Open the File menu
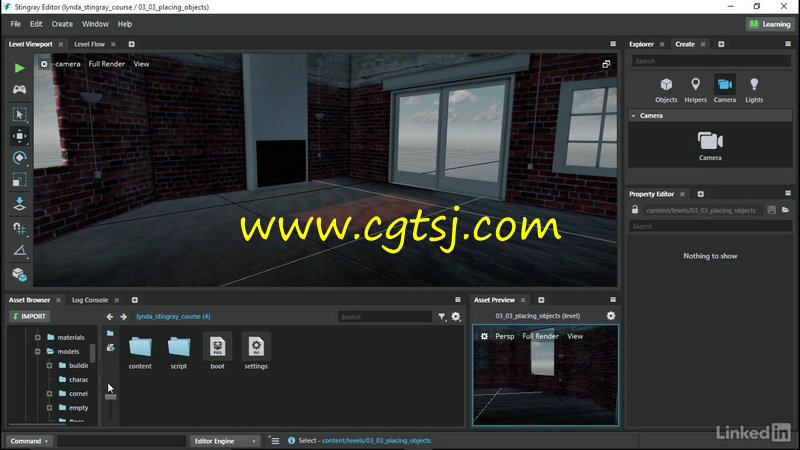Screen dimensions: 800x450 click(x=16, y=24)
